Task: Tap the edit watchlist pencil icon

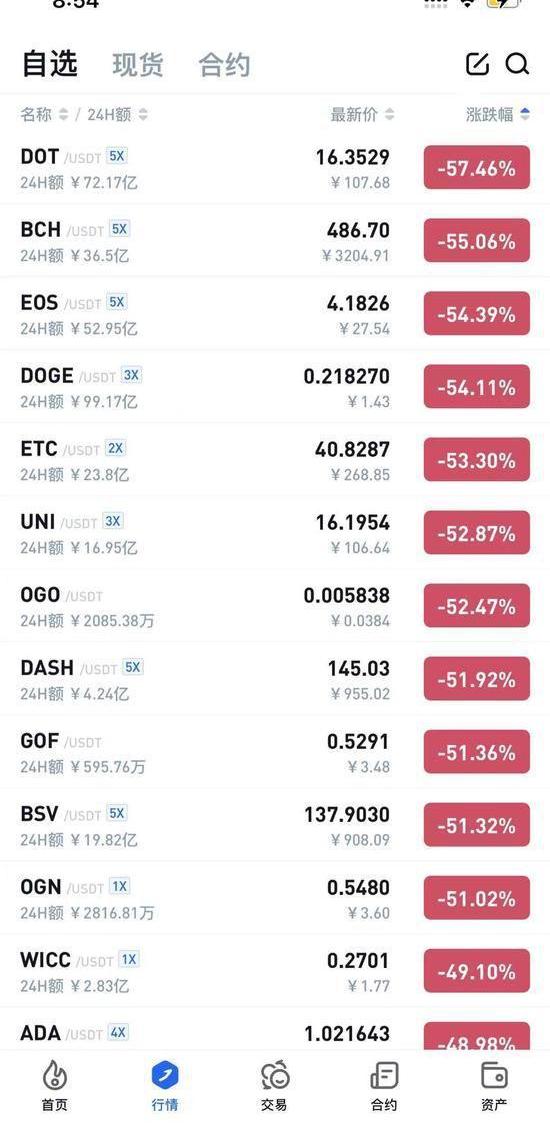Action: coord(477,64)
